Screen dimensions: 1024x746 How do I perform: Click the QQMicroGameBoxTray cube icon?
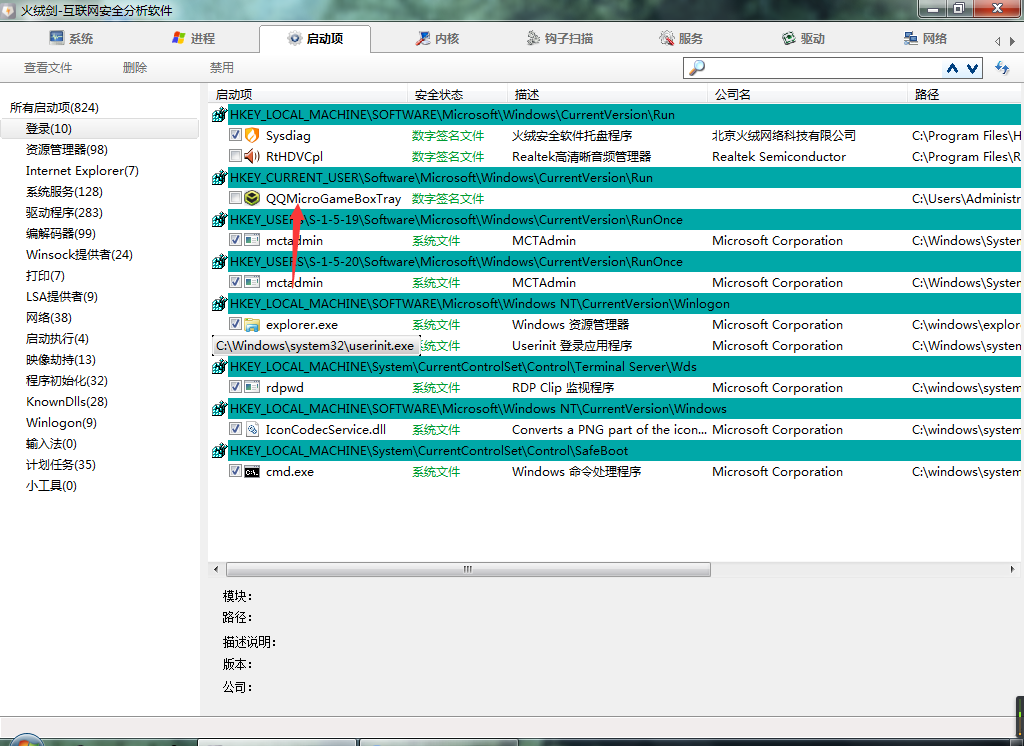[252, 198]
